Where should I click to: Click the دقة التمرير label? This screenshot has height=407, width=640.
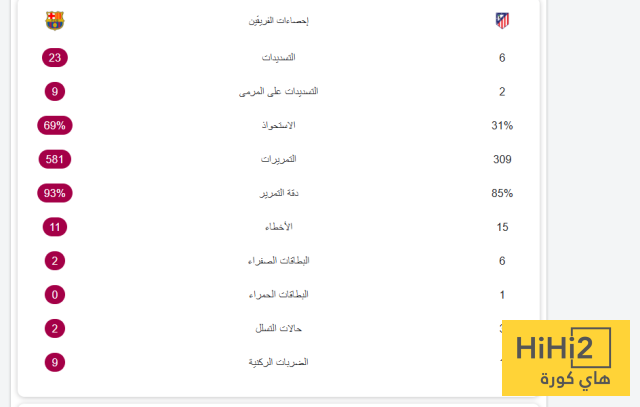tap(278, 193)
